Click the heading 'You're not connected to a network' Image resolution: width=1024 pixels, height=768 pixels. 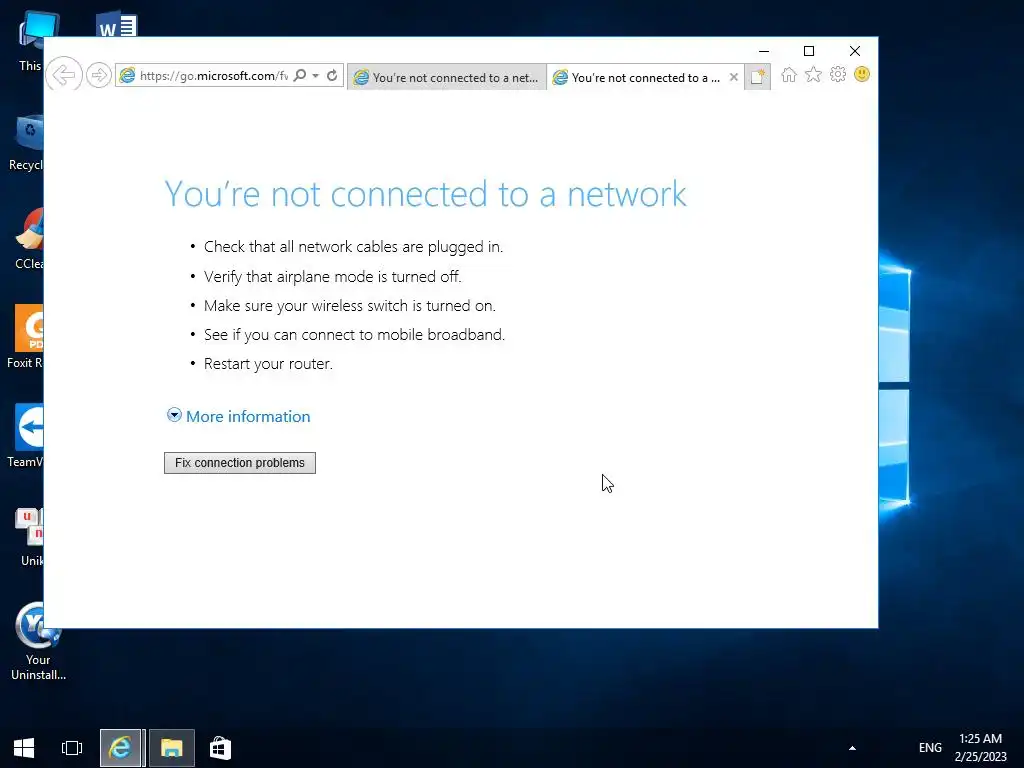[x=426, y=194]
